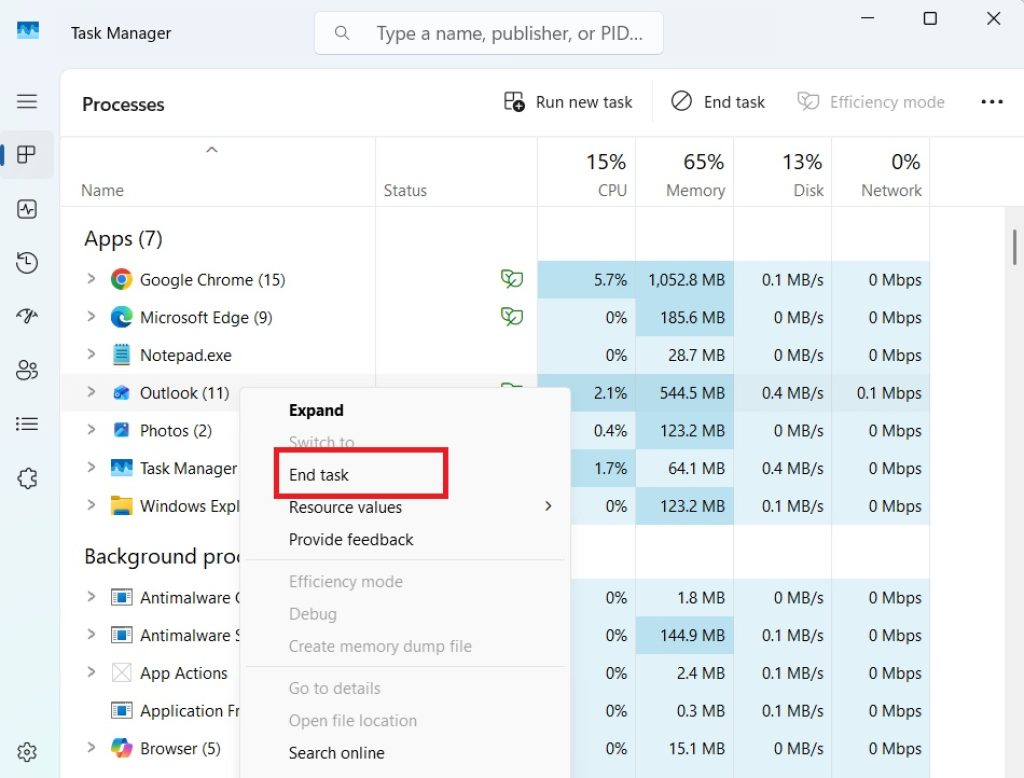Viewport: 1024px width, 778px height.
Task: Expand the Browser (5) group
Action: pyautogui.click(x=91, y=747)
